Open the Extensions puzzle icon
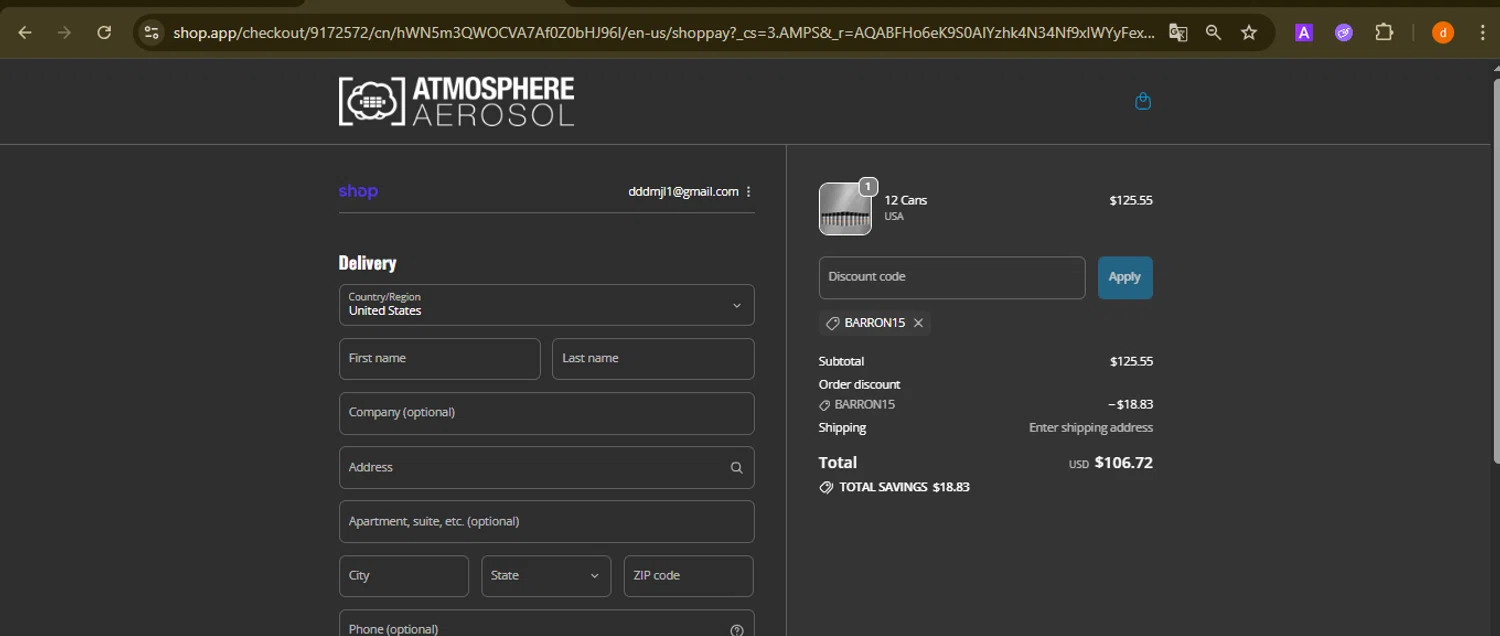This screenshot has width=1500, height=636. (x=1384, y=33)
